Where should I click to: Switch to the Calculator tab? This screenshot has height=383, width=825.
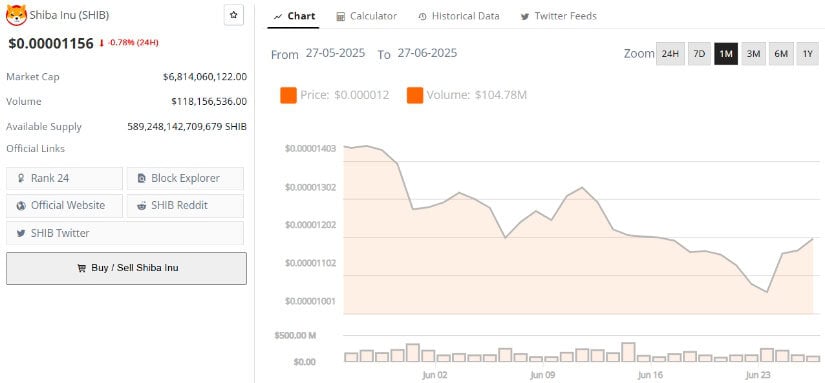[x=367, y=16]
